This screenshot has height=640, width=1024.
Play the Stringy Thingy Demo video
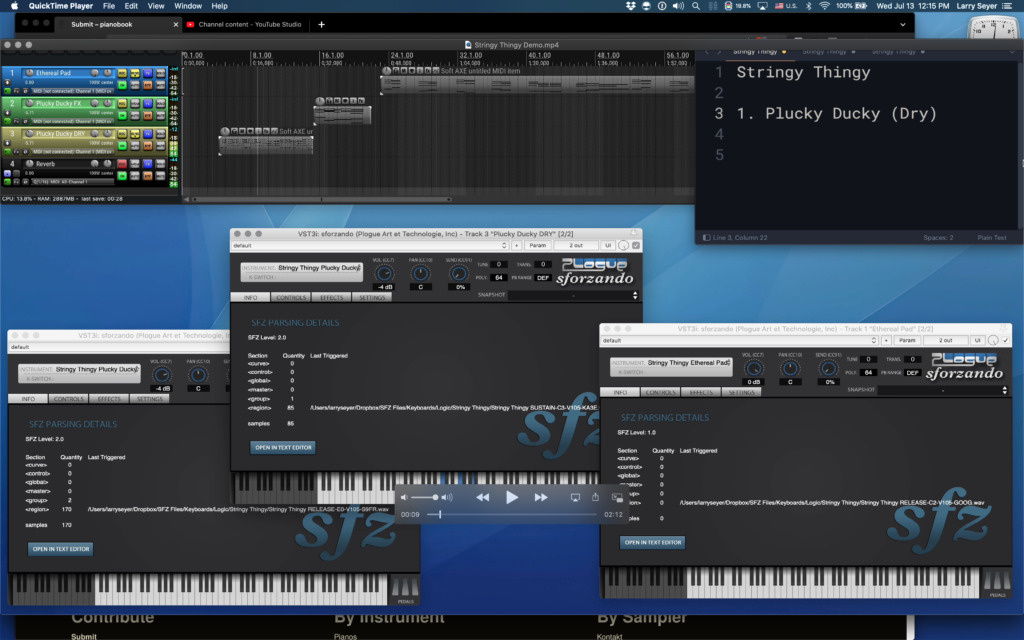(x=511, y=498)
